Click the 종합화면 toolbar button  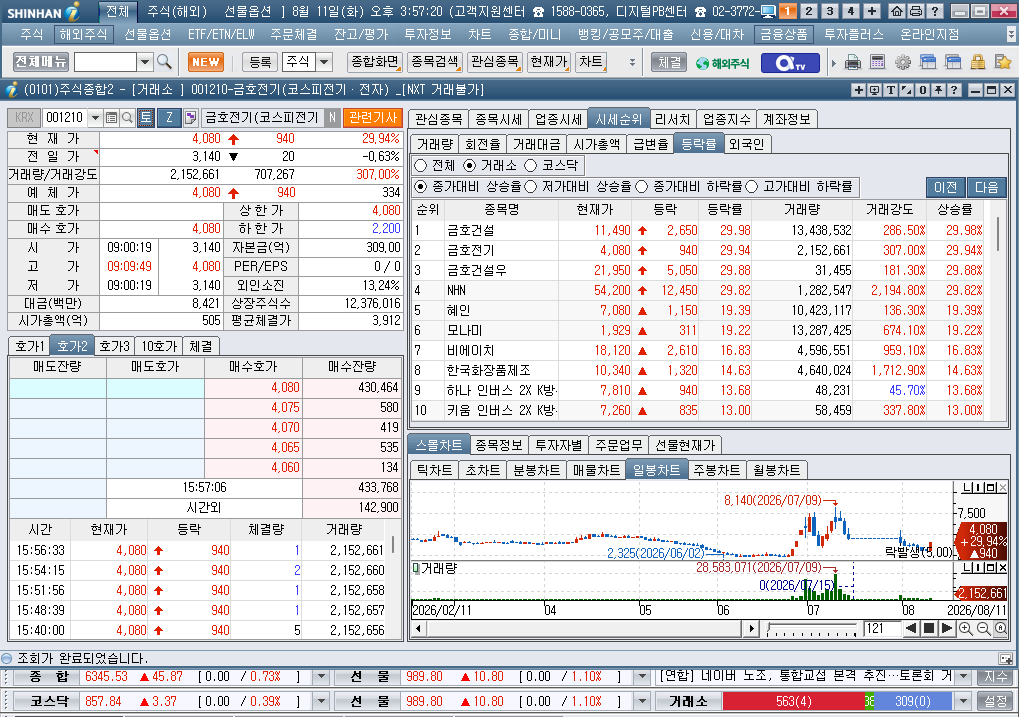tap(374, 62)
